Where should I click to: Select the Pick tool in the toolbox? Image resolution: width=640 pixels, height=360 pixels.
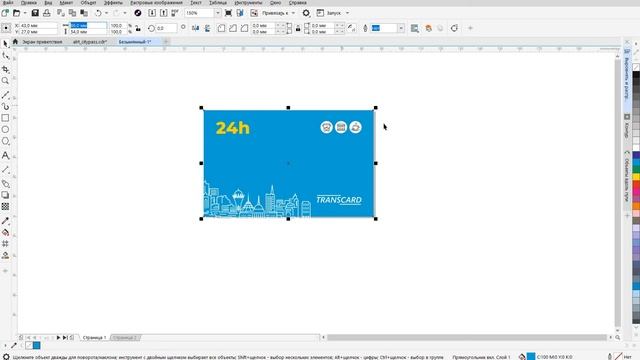tap(5, 44)
